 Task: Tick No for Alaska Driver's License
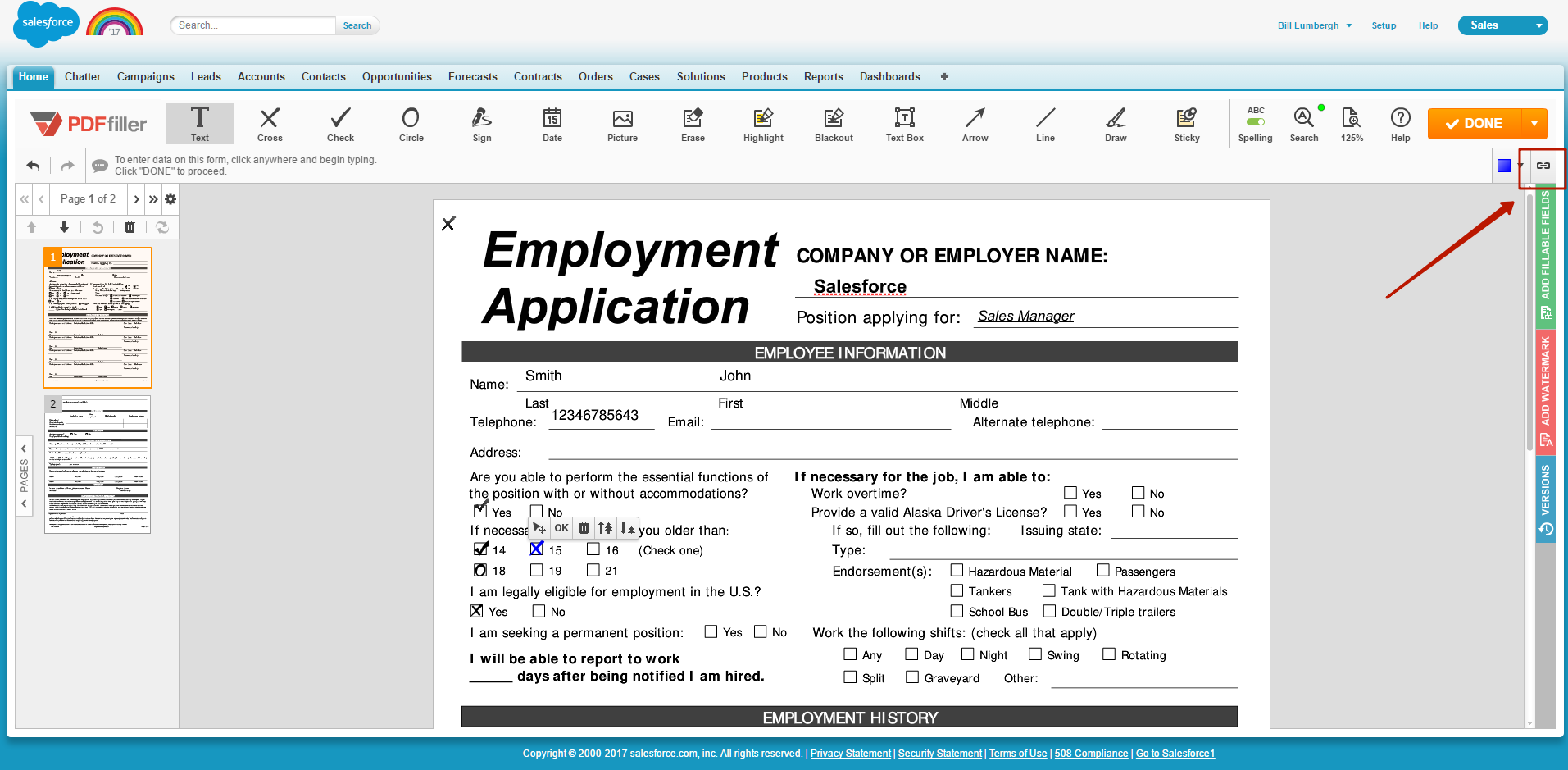[x=1139, y=512]
